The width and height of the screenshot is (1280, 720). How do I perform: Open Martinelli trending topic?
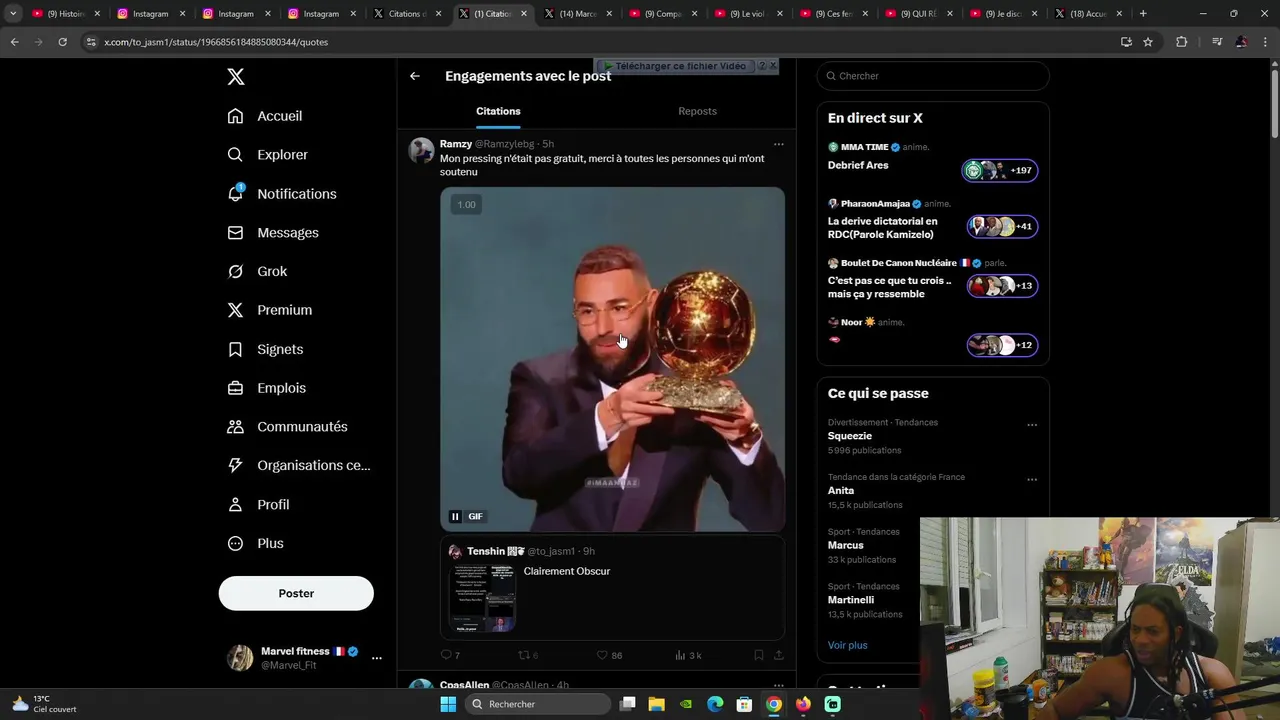851,600
